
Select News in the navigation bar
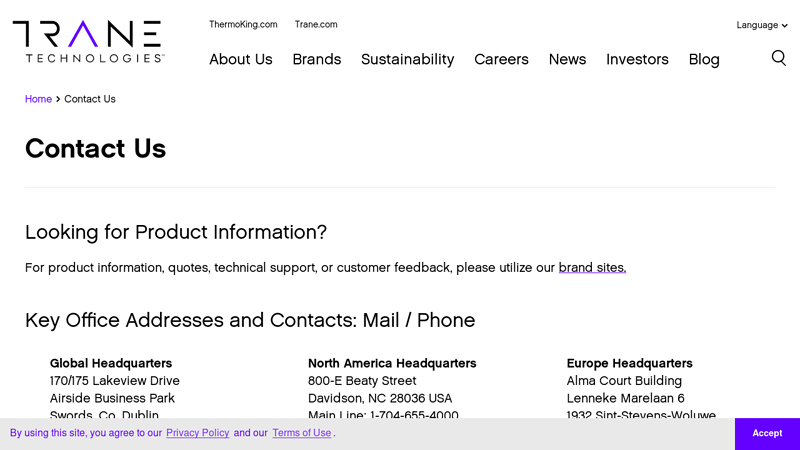(567, 59)
